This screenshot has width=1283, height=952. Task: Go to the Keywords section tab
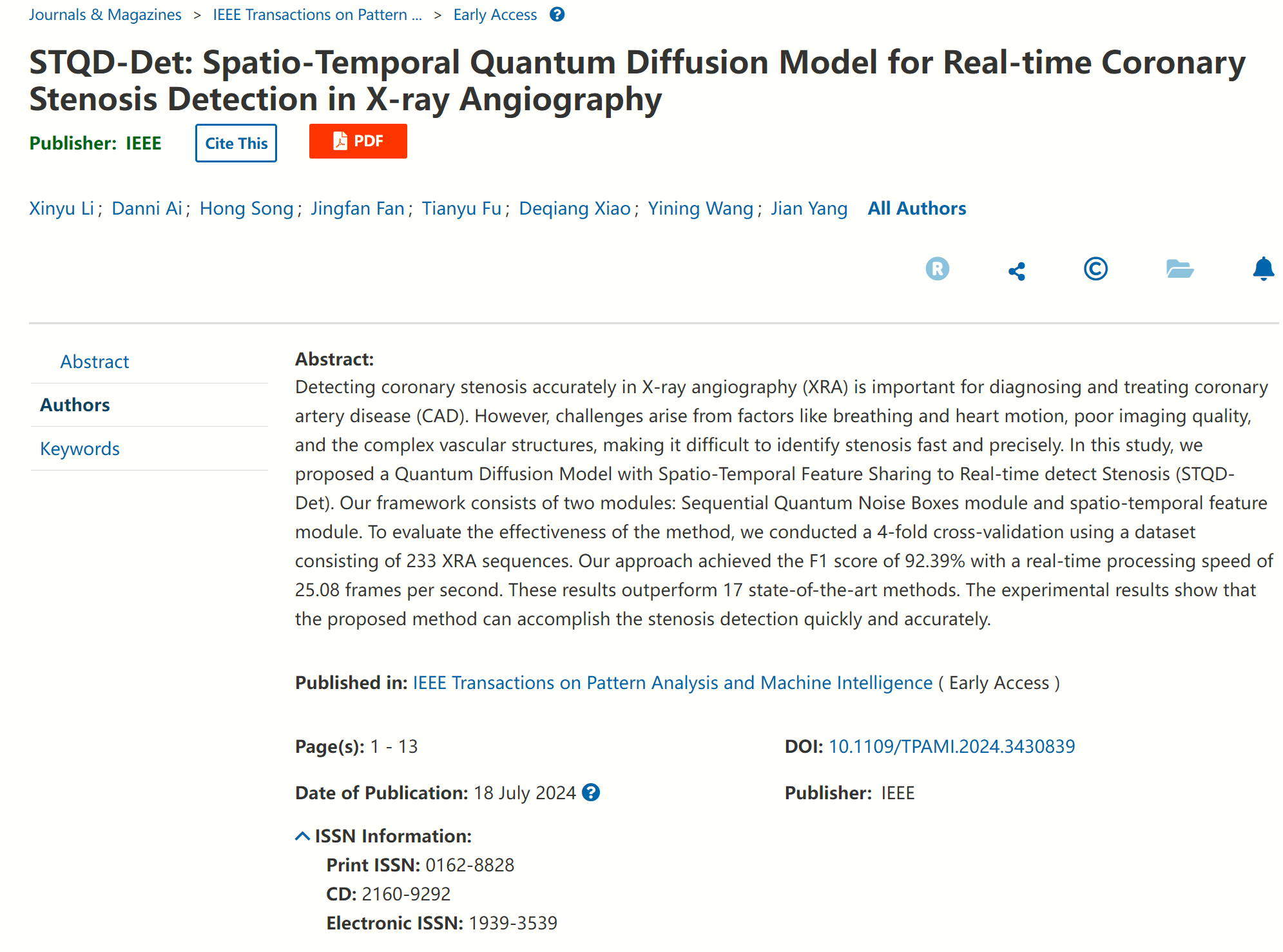80,449
